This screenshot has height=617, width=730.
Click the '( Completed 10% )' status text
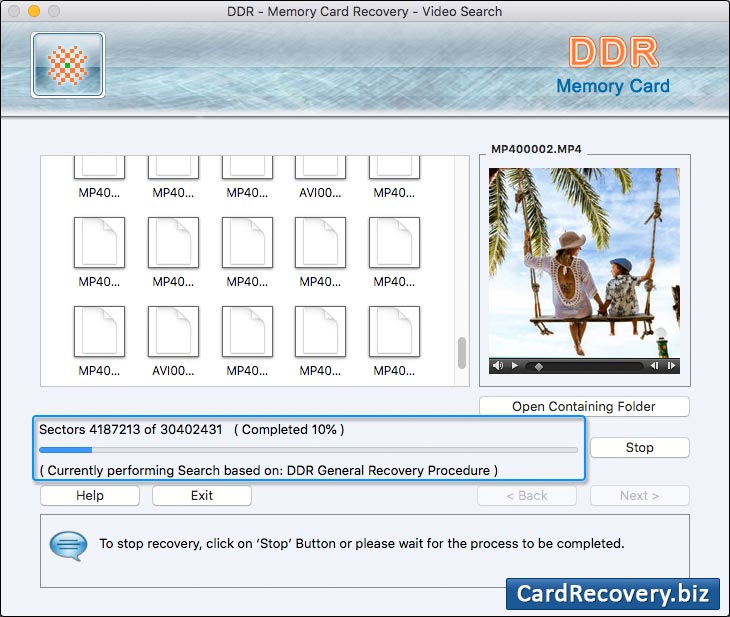click(289, 429)
